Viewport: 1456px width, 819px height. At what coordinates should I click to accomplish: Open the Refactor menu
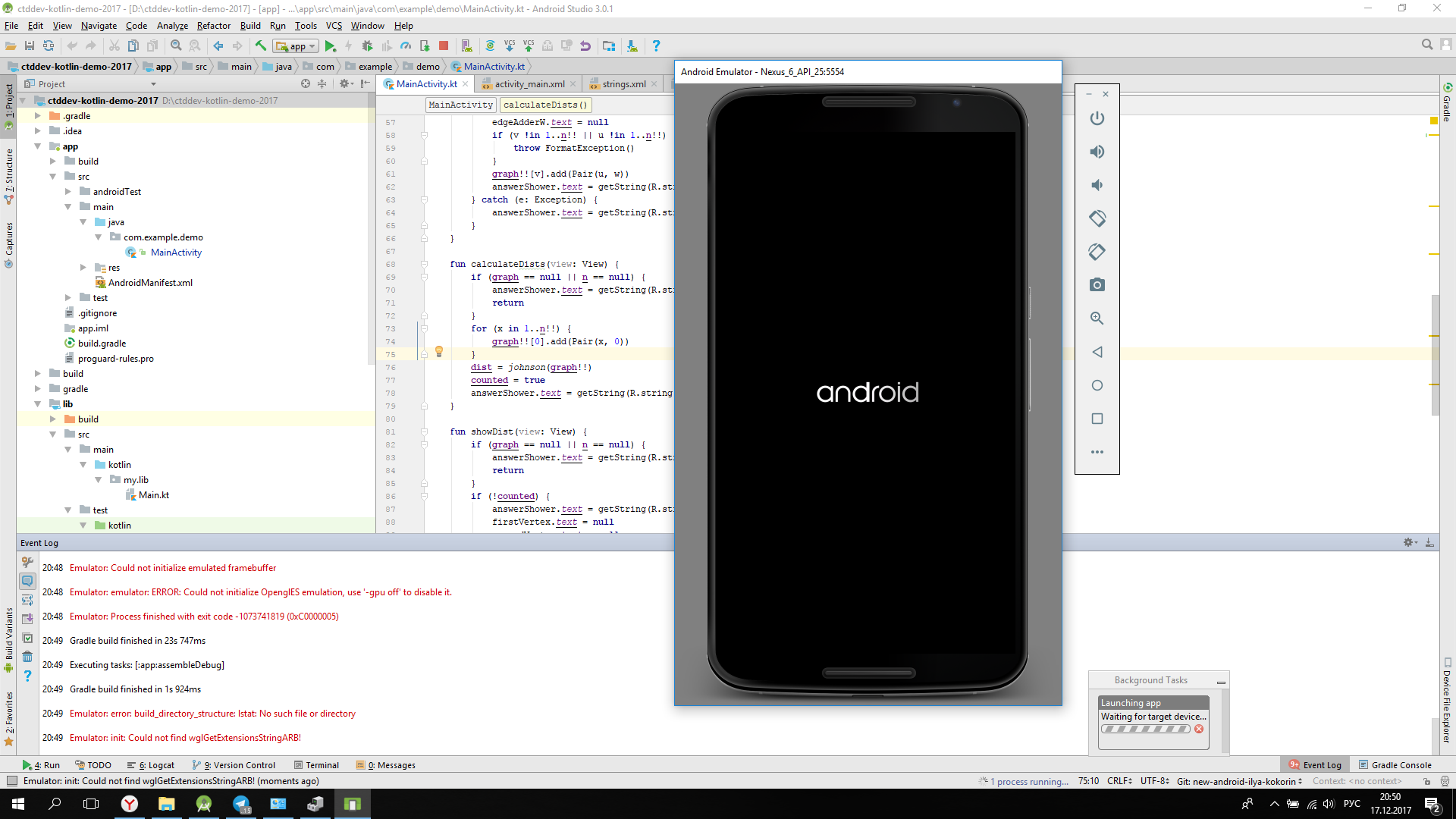pos(213,26)
